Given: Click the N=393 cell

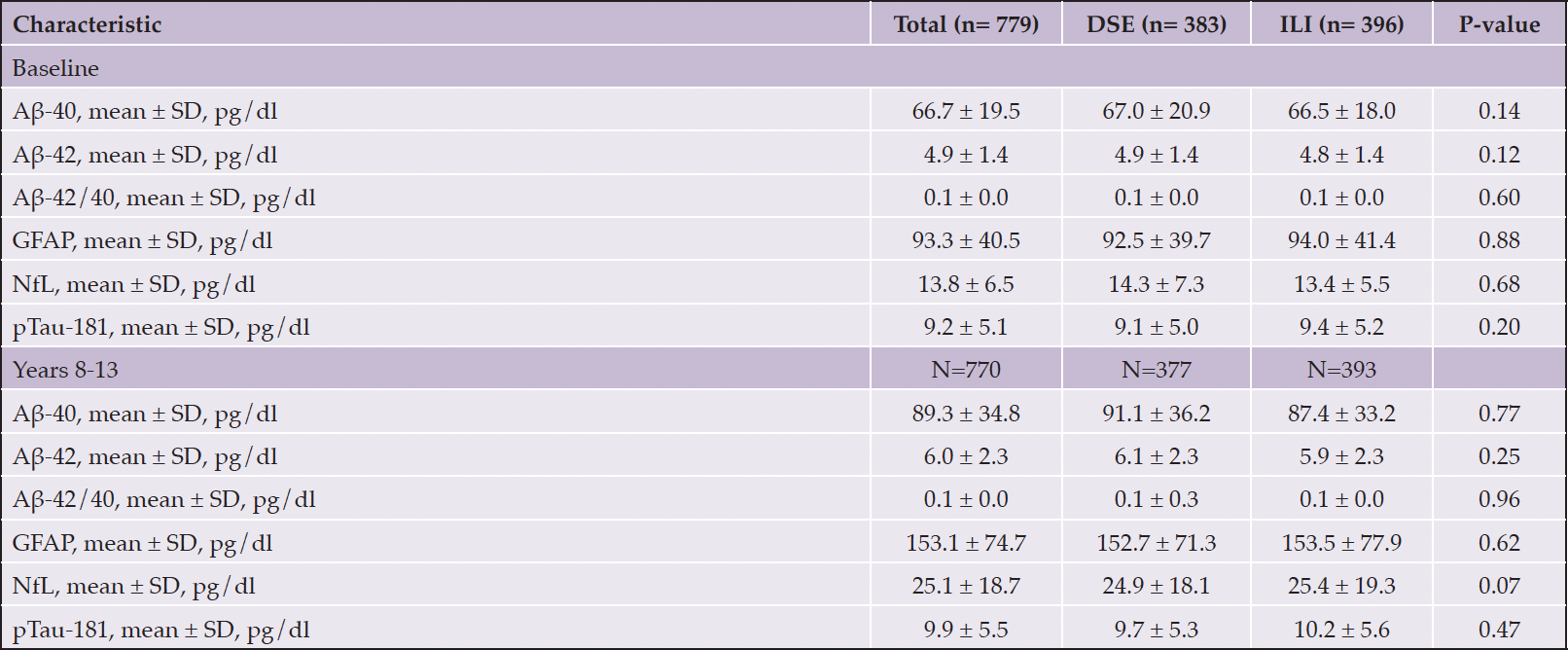Looking at the screenshot, I should pos(1341,370).
